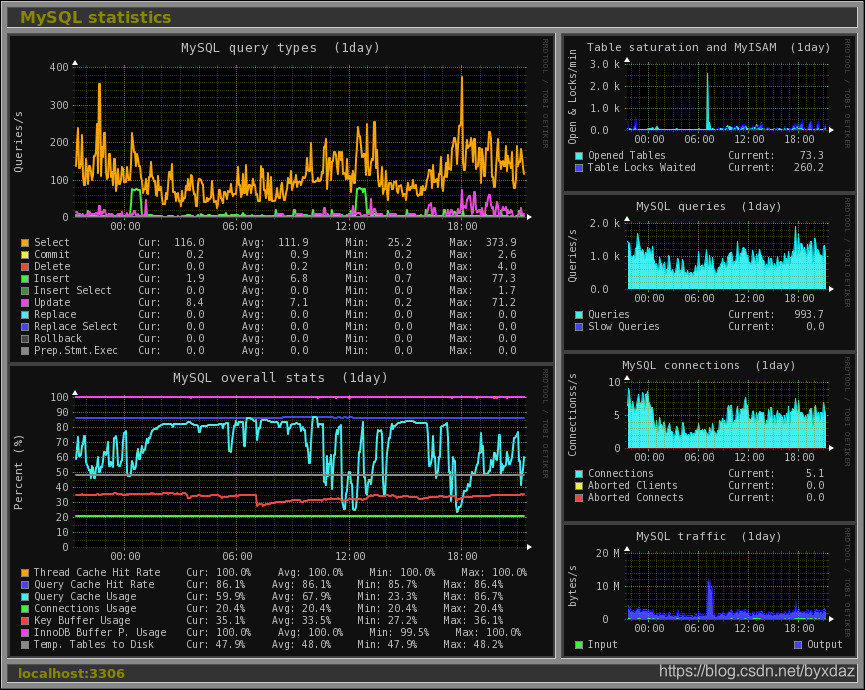Click the Opened Tables legend swatch
Image resolution: width=865 pixels, height=690 pixels.
579,156
